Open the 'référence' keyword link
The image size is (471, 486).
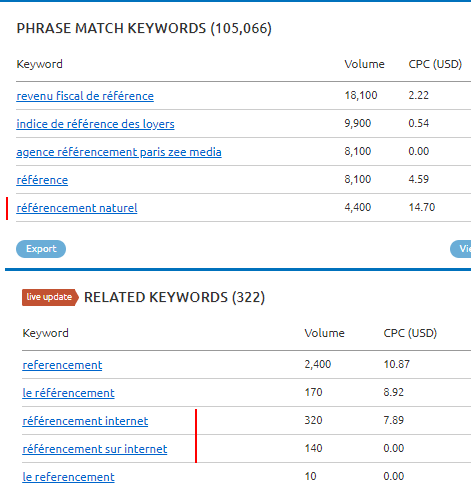pos(42,180)
